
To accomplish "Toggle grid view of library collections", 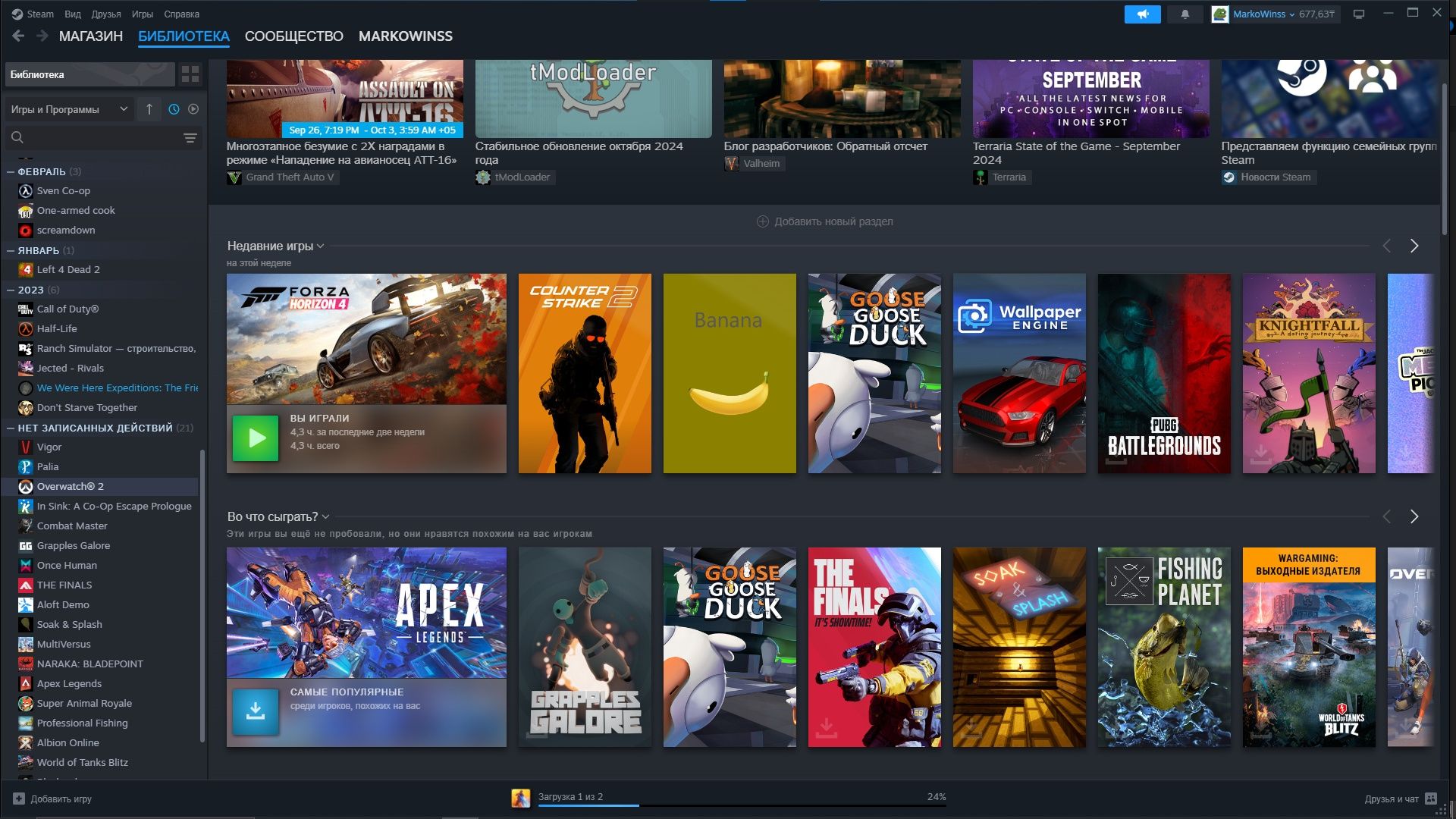I will pos(190,74).
